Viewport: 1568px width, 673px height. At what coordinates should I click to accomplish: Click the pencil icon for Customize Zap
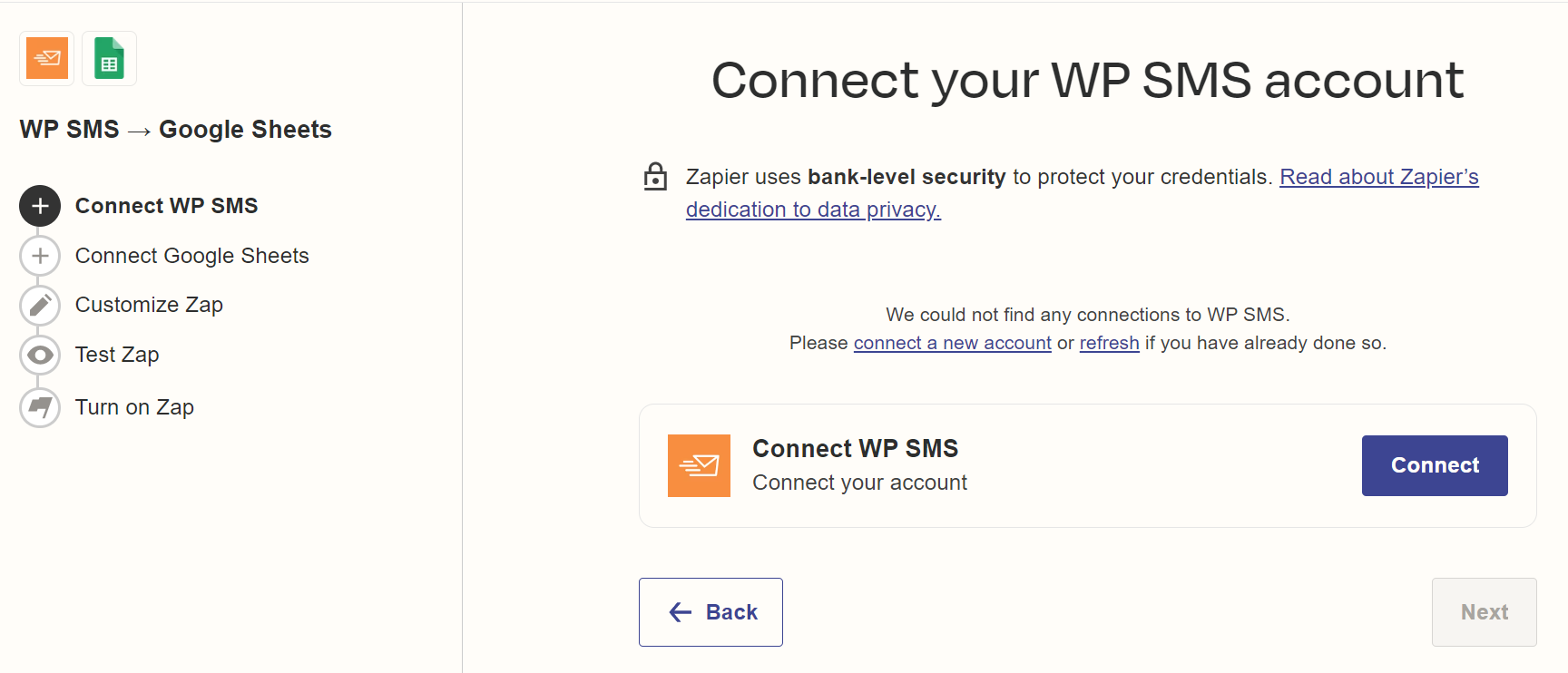[40, 305]
